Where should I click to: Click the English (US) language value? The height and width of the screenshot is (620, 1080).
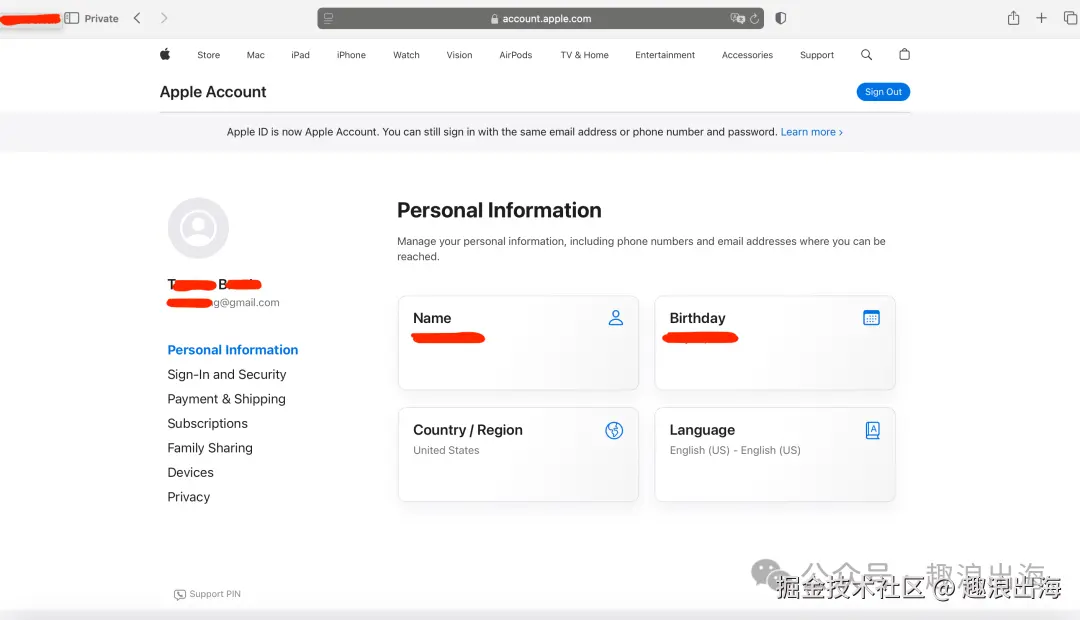(x=735, y=450)
